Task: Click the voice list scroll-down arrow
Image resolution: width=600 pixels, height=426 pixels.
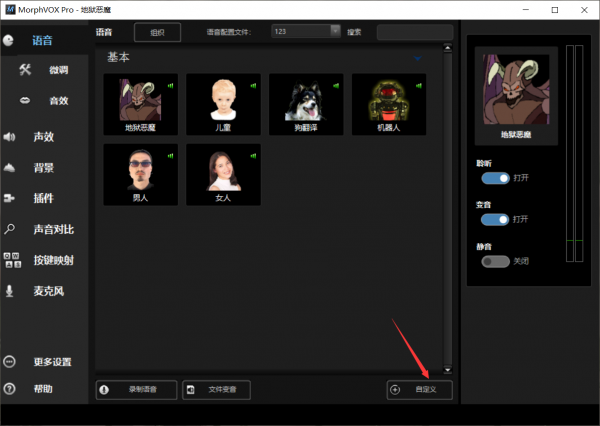Action: (x=447, y=370)
